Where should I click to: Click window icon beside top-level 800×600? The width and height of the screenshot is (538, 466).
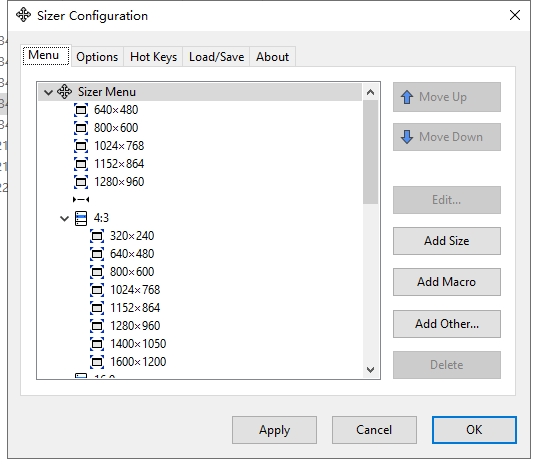pyautogui.click(x=81, y=128)
